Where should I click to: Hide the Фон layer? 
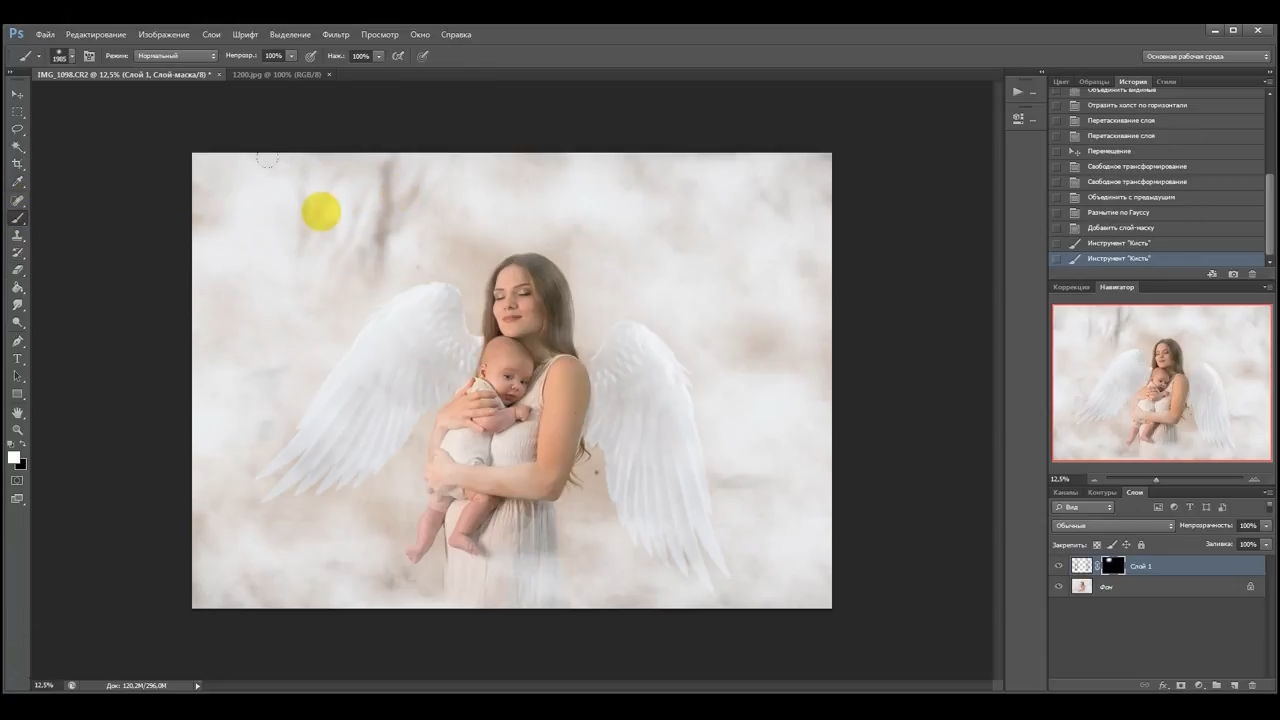1059,587
